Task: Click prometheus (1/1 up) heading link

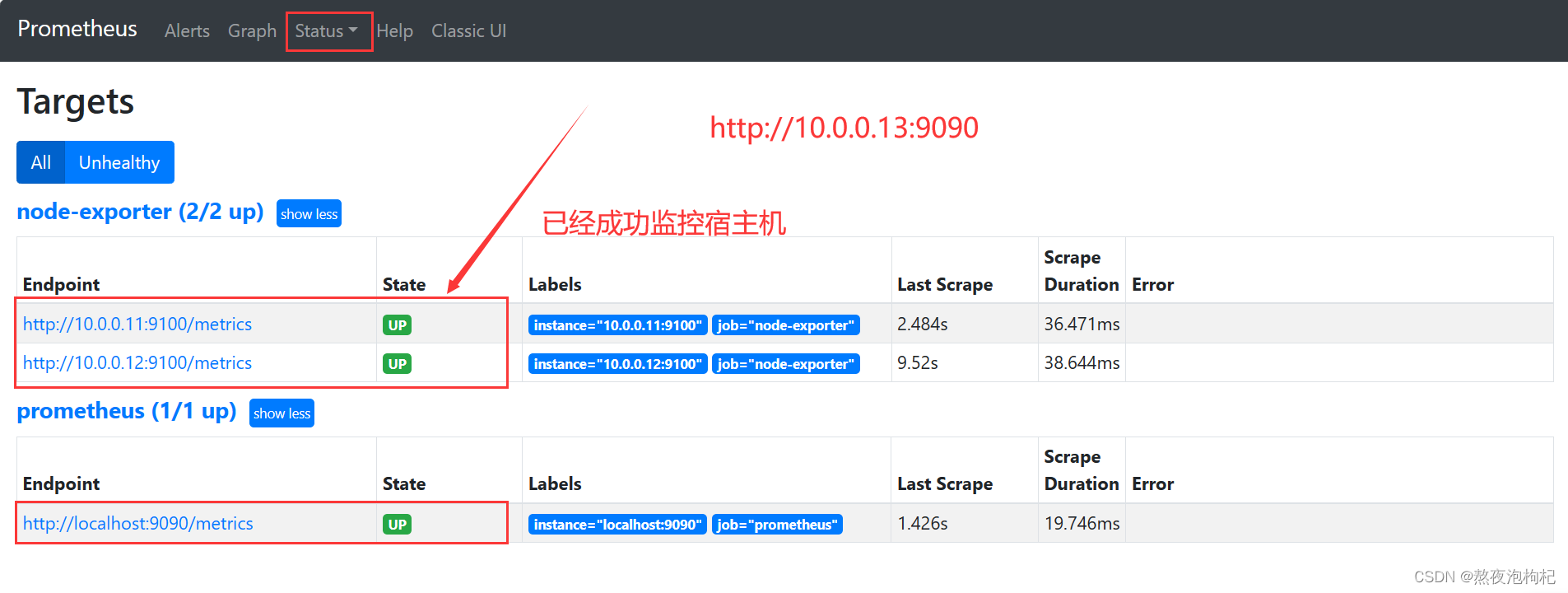Action: (127, 411)
